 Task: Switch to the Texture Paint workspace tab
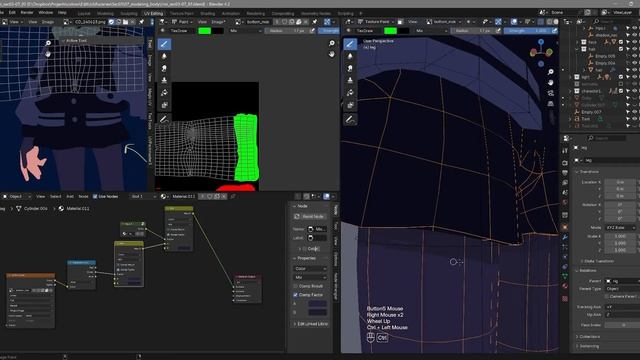(182, 13)
